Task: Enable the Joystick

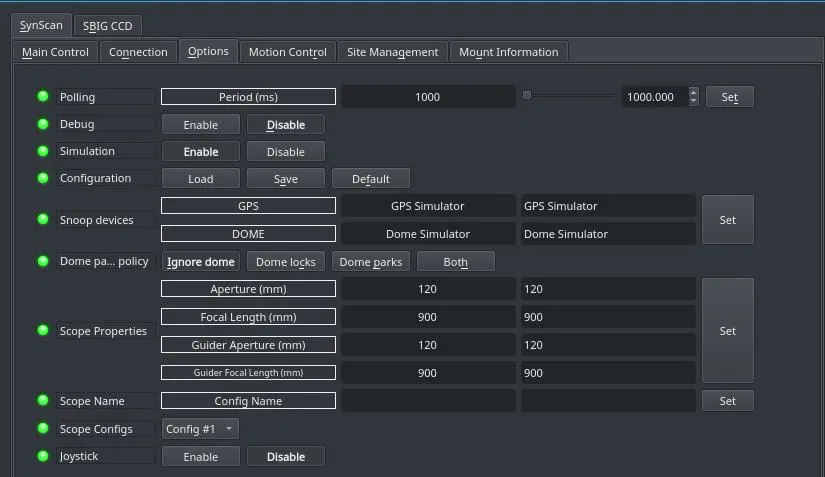Action: (x=200, y=456)
